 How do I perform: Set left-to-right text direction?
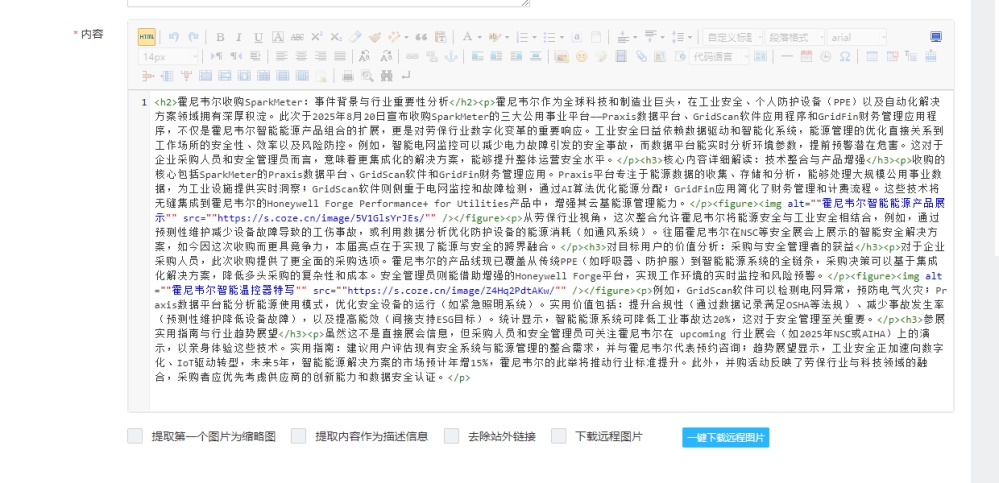217,57
